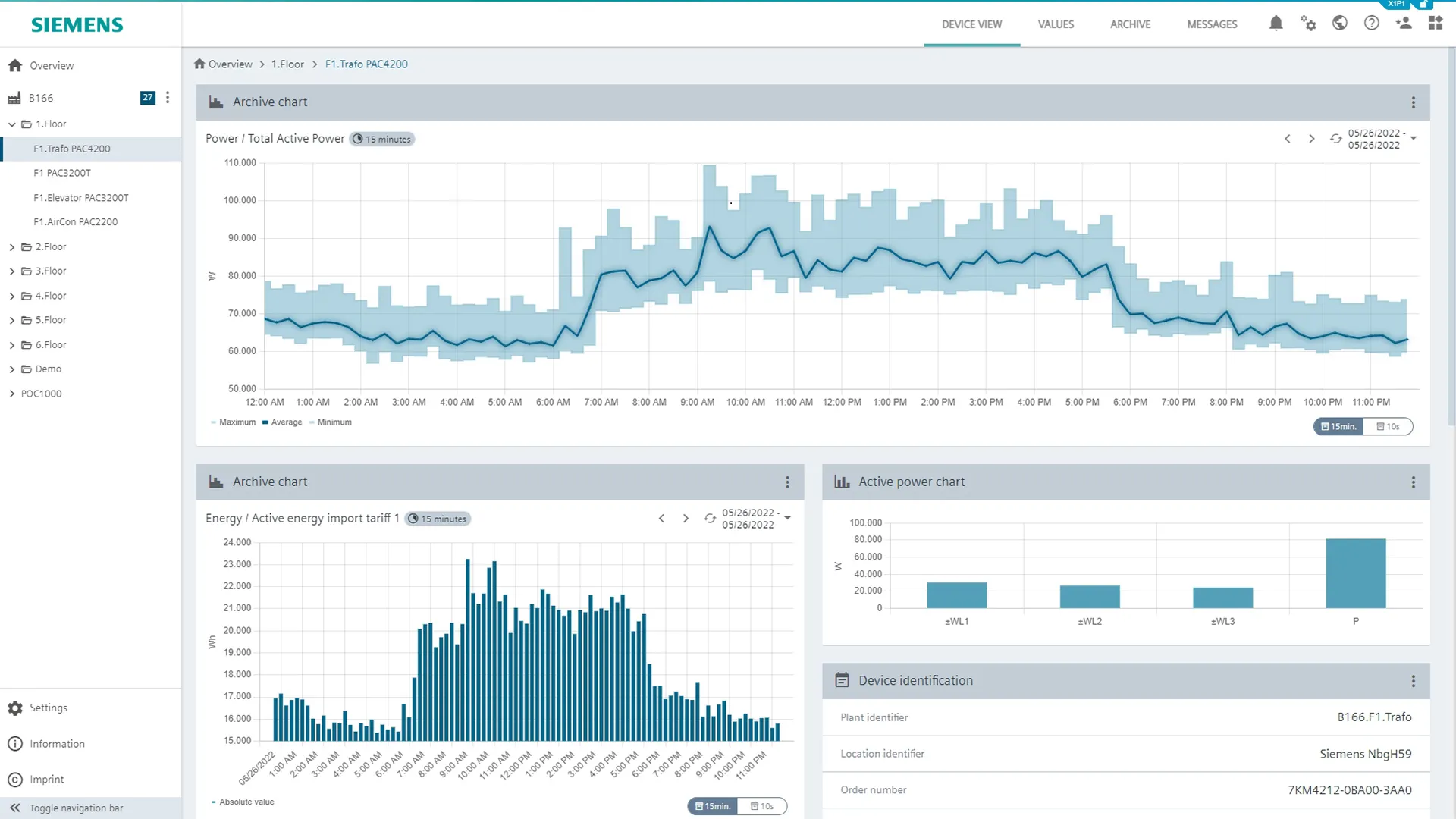Click the user account icon
Image resolution: width=1456 pixels, height=819 pixels.
[1404, 24]
